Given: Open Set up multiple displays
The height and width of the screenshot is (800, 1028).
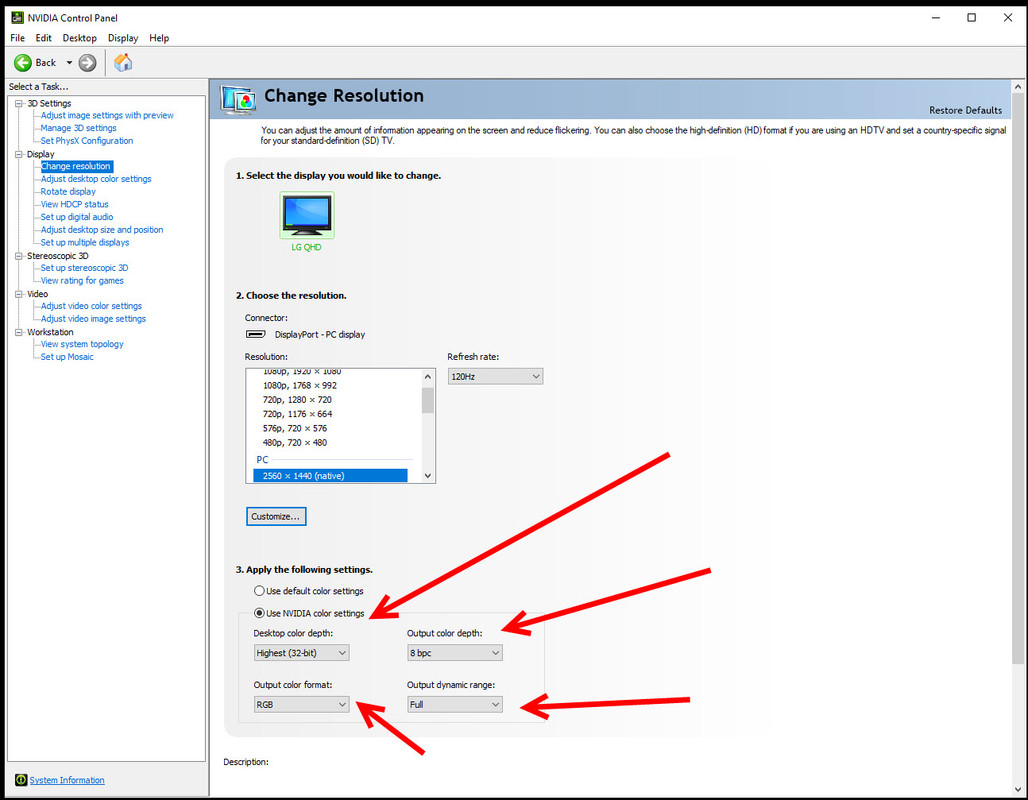Looking at the screenshot, I should tap(85, 242).
